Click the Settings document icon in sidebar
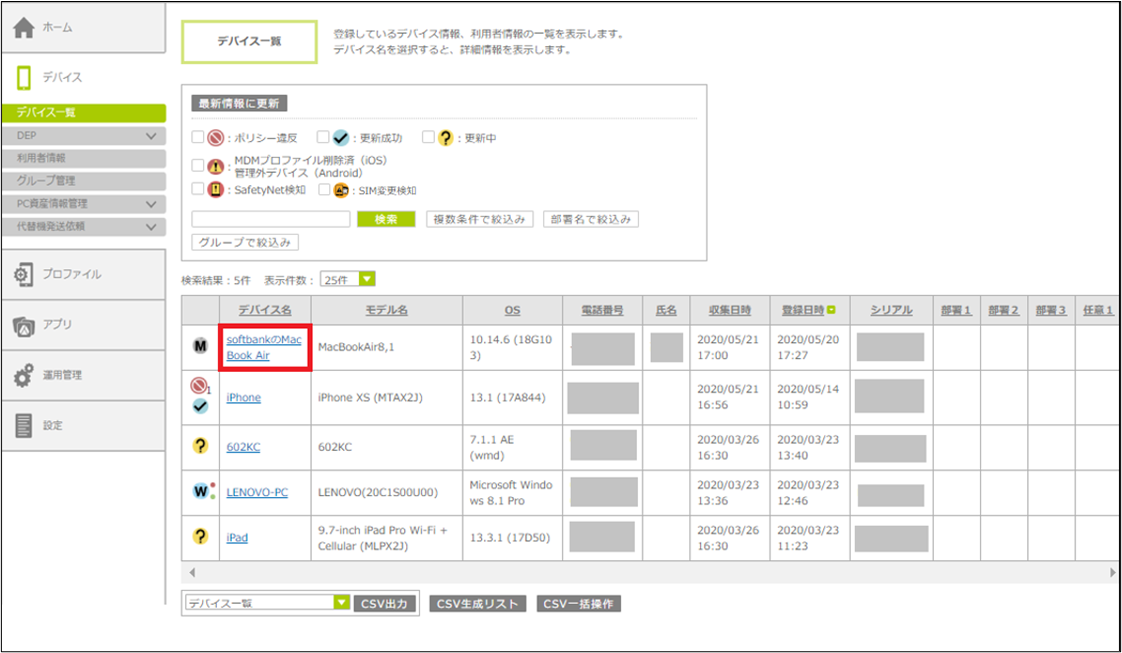 24,426
